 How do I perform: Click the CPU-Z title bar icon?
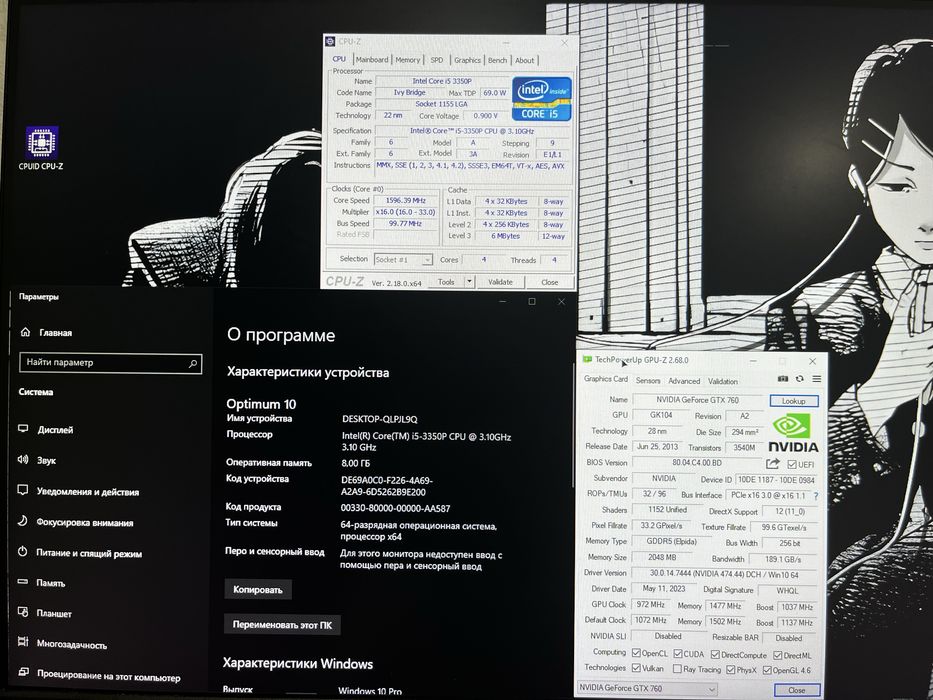[331, 42]
